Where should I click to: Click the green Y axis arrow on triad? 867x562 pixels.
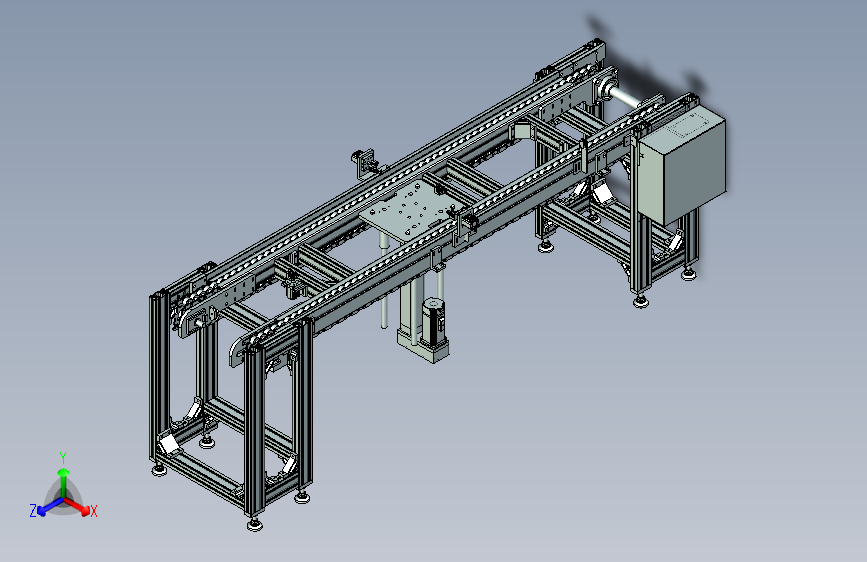pyautogui.click(x=64, y=483)
